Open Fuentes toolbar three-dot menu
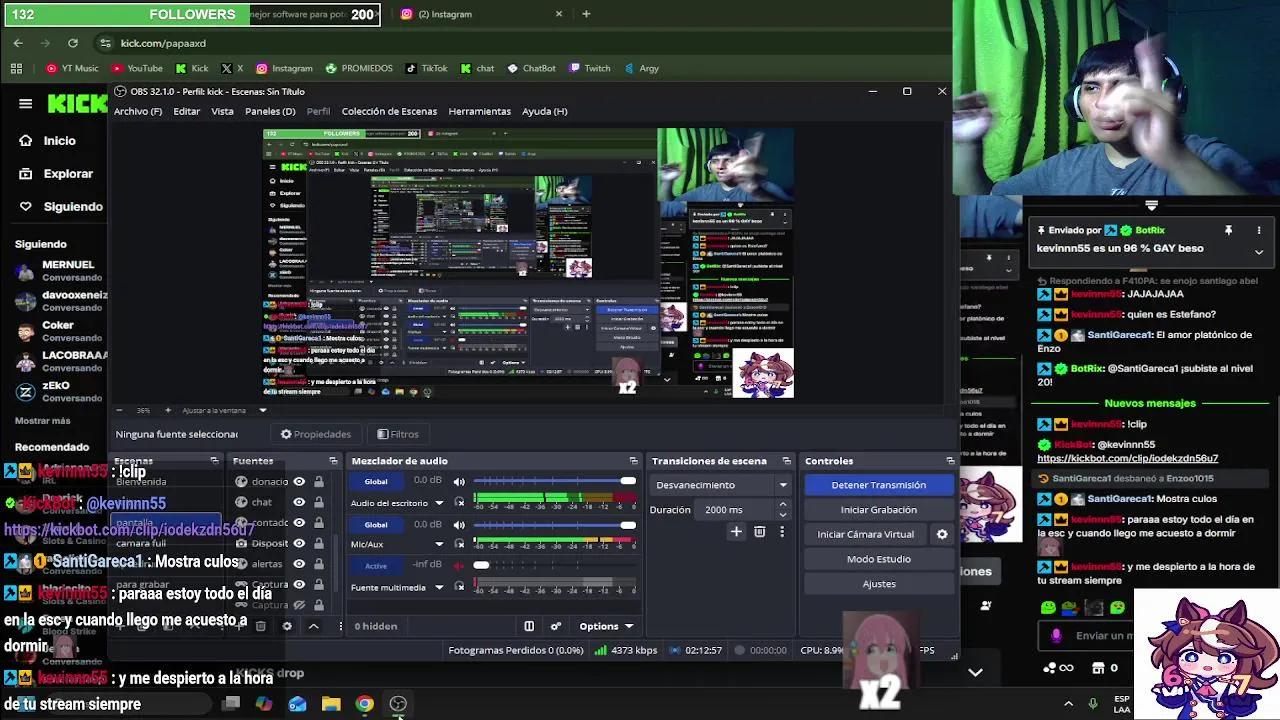The width and height of the screenshot is (1280, 720). pos(340,626)
